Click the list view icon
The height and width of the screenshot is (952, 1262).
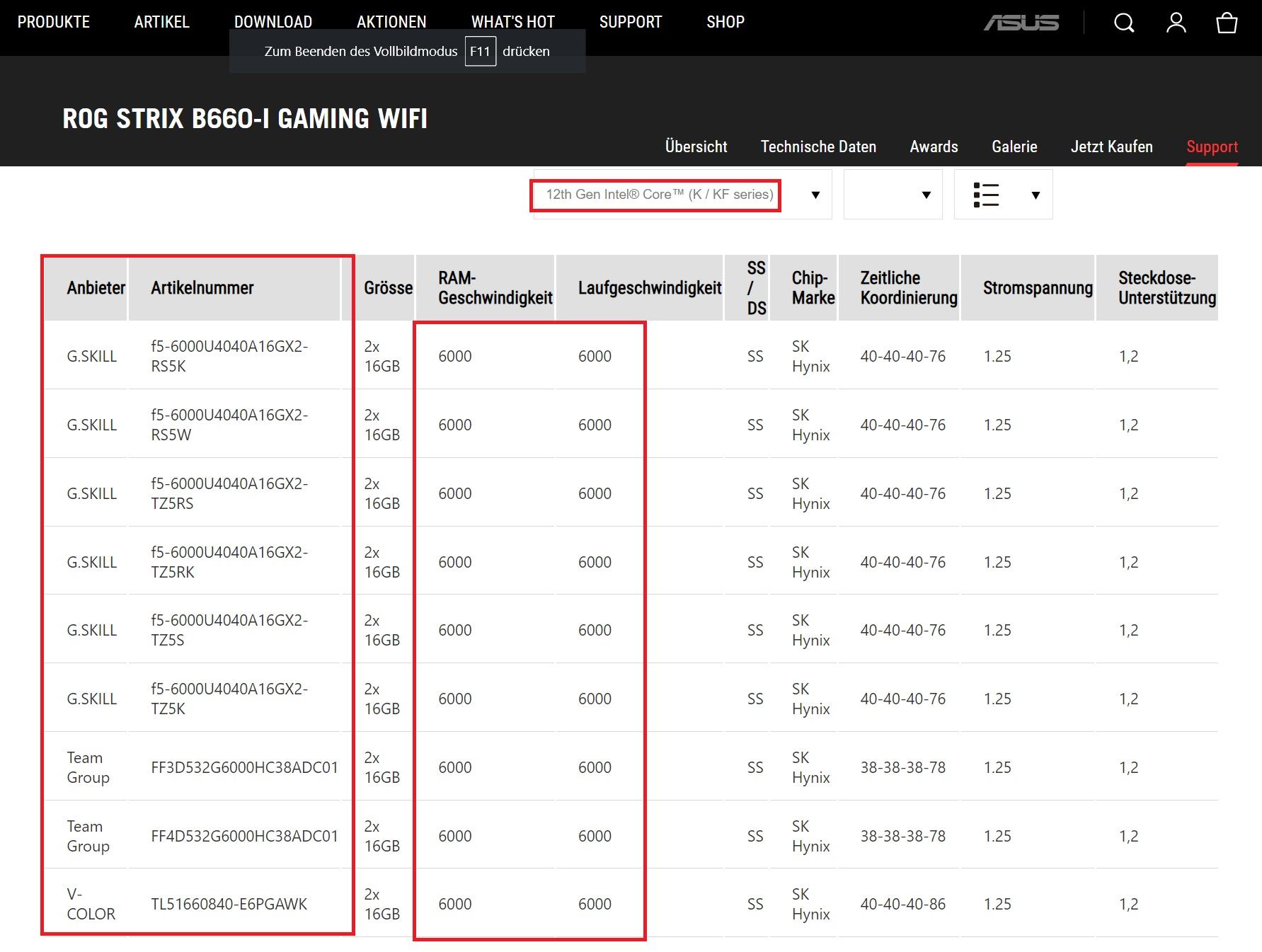click(986, 195)
